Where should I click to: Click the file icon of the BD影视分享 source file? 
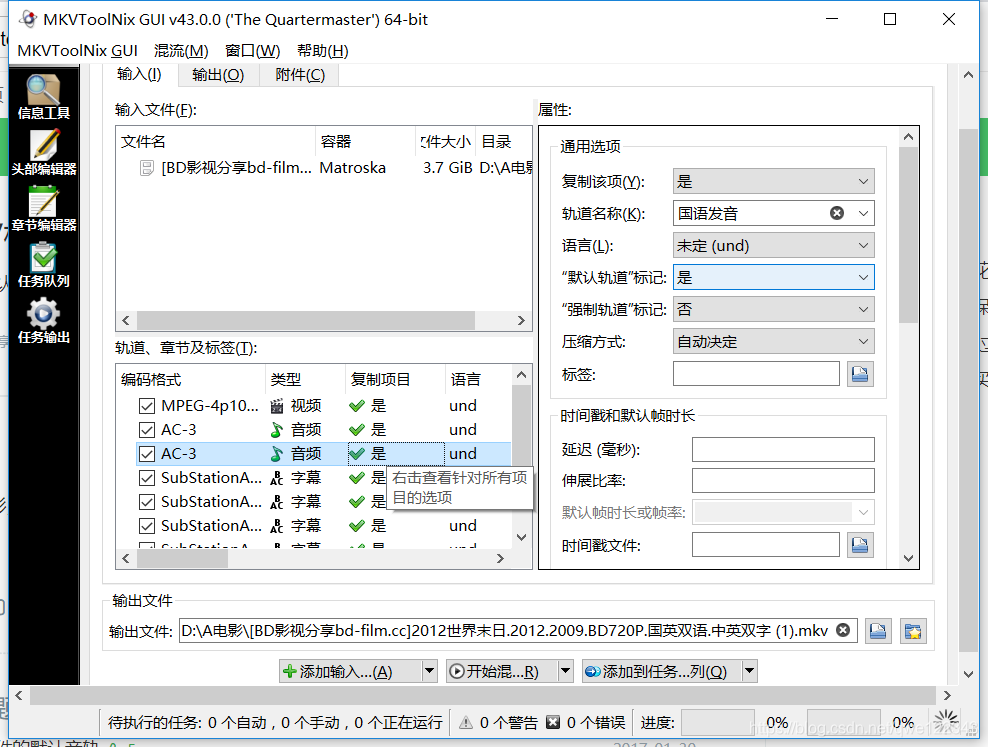coord(146,168)
